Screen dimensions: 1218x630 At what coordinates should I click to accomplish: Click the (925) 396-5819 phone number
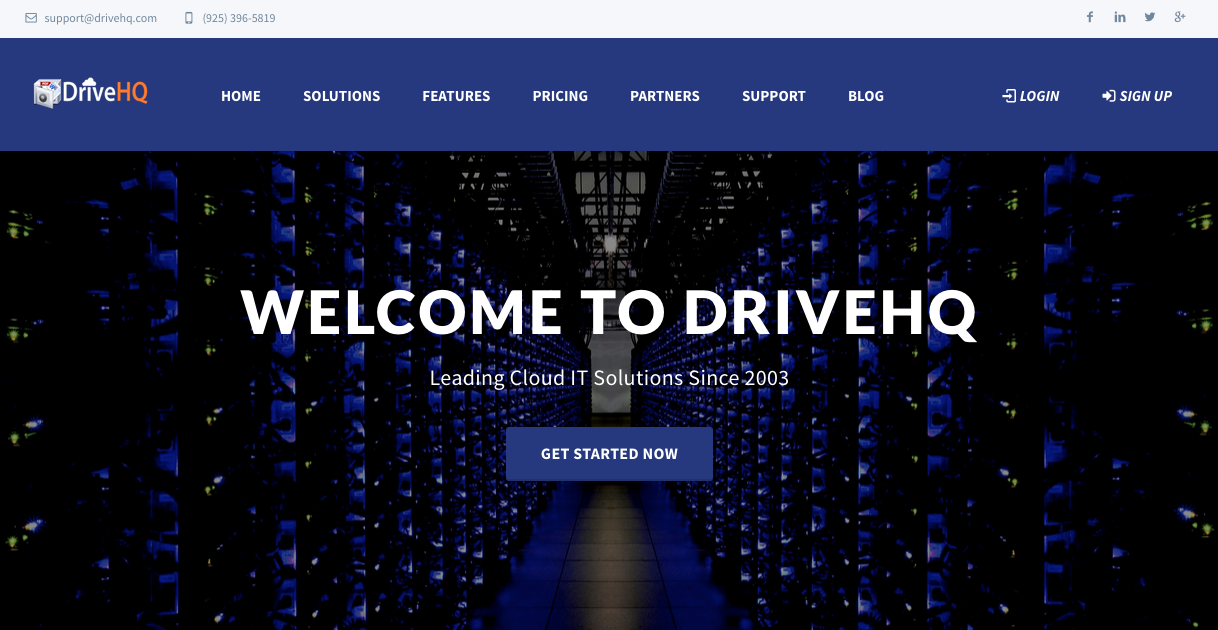click(239, 18)
